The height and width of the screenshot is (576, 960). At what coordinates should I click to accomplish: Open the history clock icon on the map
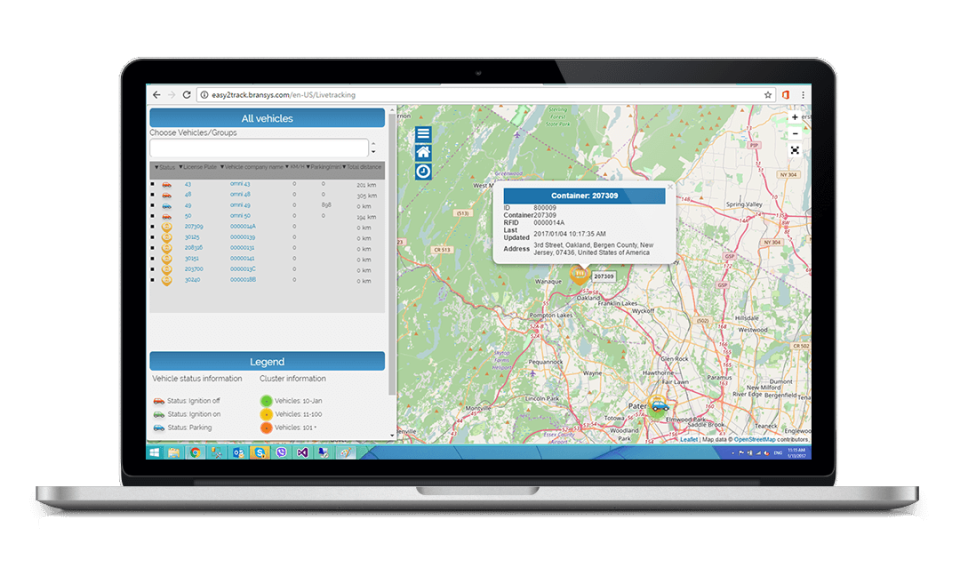(x=423, y=170)
